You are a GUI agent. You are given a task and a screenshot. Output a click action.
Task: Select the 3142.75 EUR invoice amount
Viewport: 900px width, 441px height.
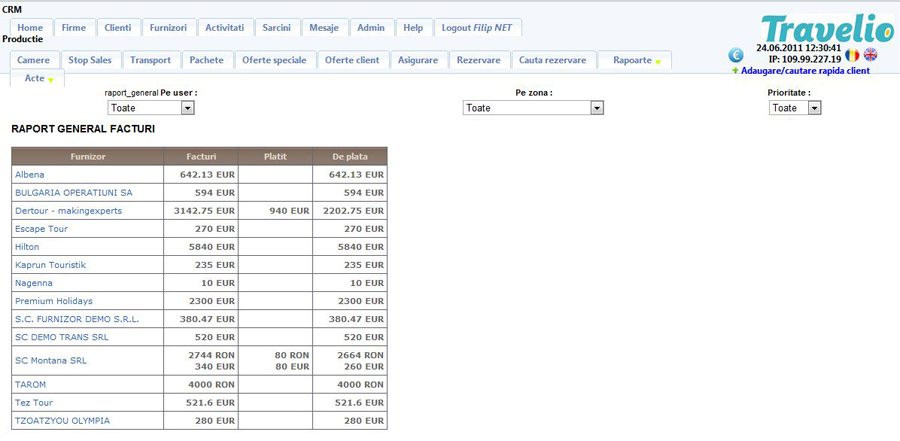(x=204, y=211)
